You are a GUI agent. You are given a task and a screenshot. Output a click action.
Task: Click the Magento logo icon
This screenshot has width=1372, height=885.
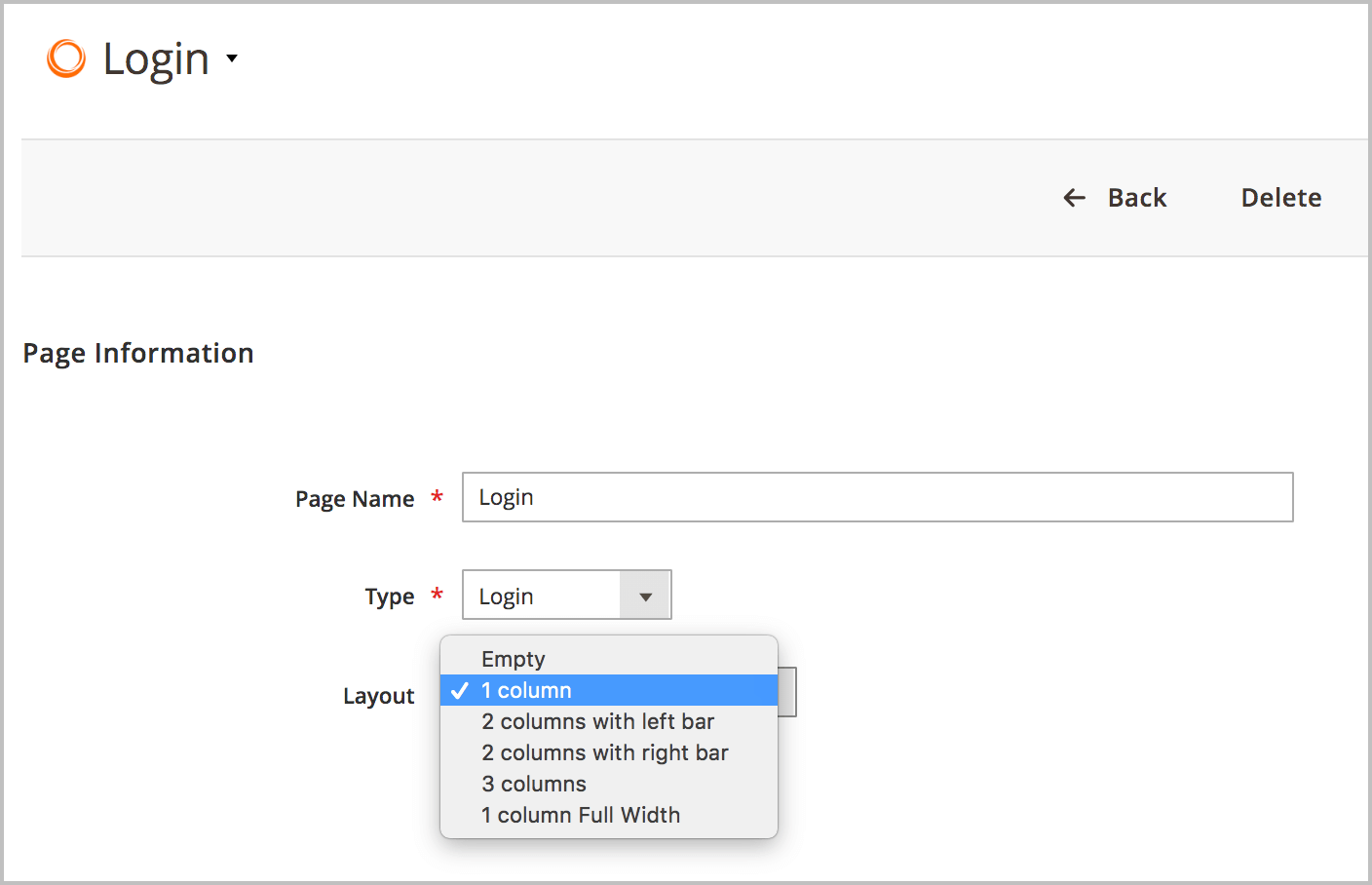[x=64, y=58]
